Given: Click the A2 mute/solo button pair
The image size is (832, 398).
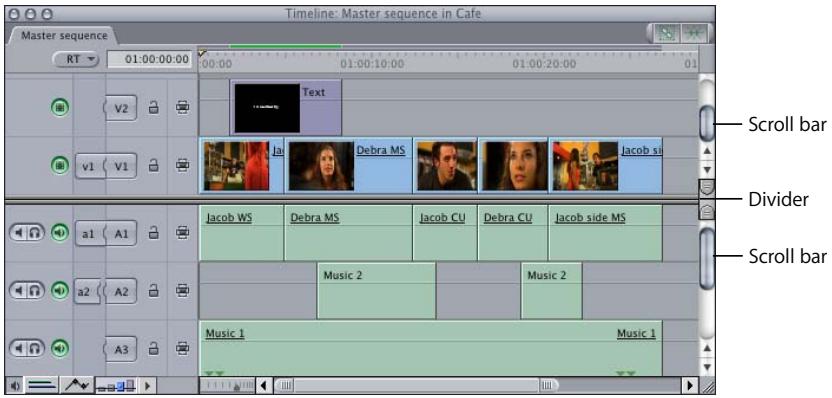Looking at the screenshot, I should [27, 290].
